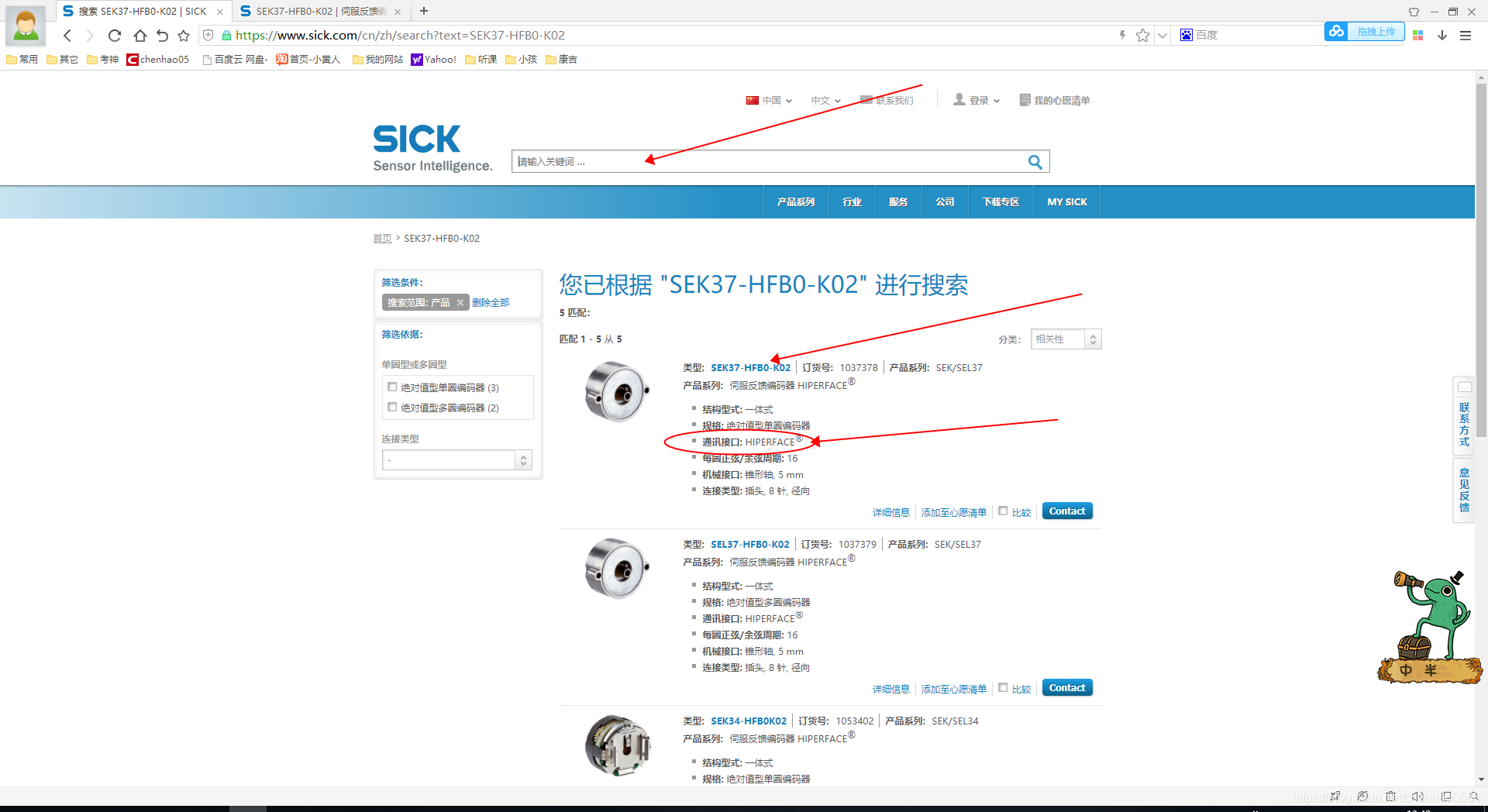The width and height of the screenshot is (1488, 812).
Task: Open the browser downloads arrow icon
Action: [1442, 35]
